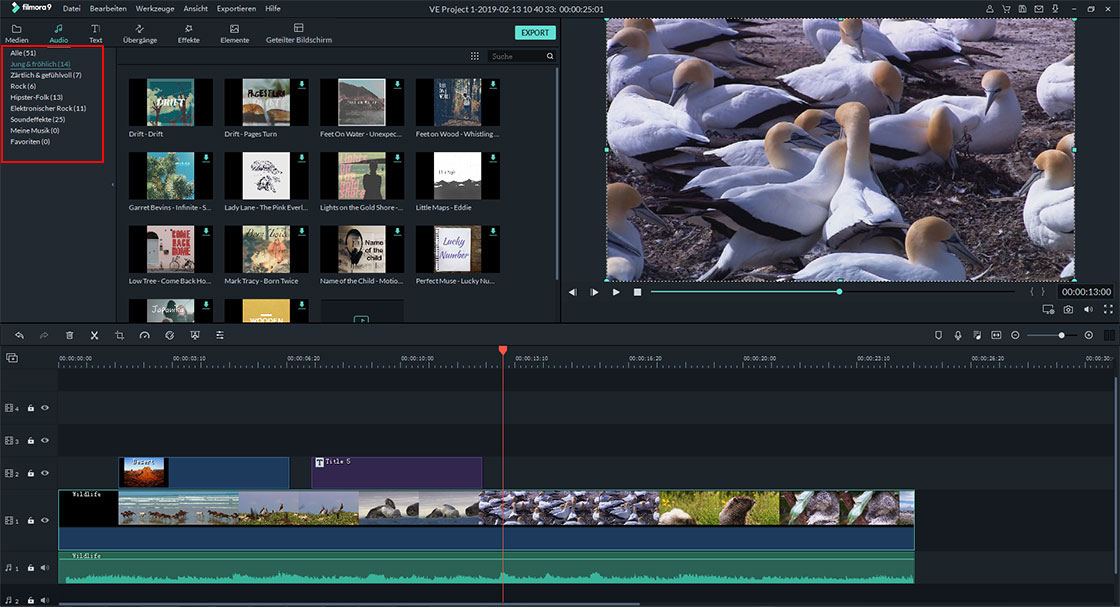Click the add track manager icon
Image resolution: width=1120 pixels, height=607 pixels.
click(x=12, y=358)
